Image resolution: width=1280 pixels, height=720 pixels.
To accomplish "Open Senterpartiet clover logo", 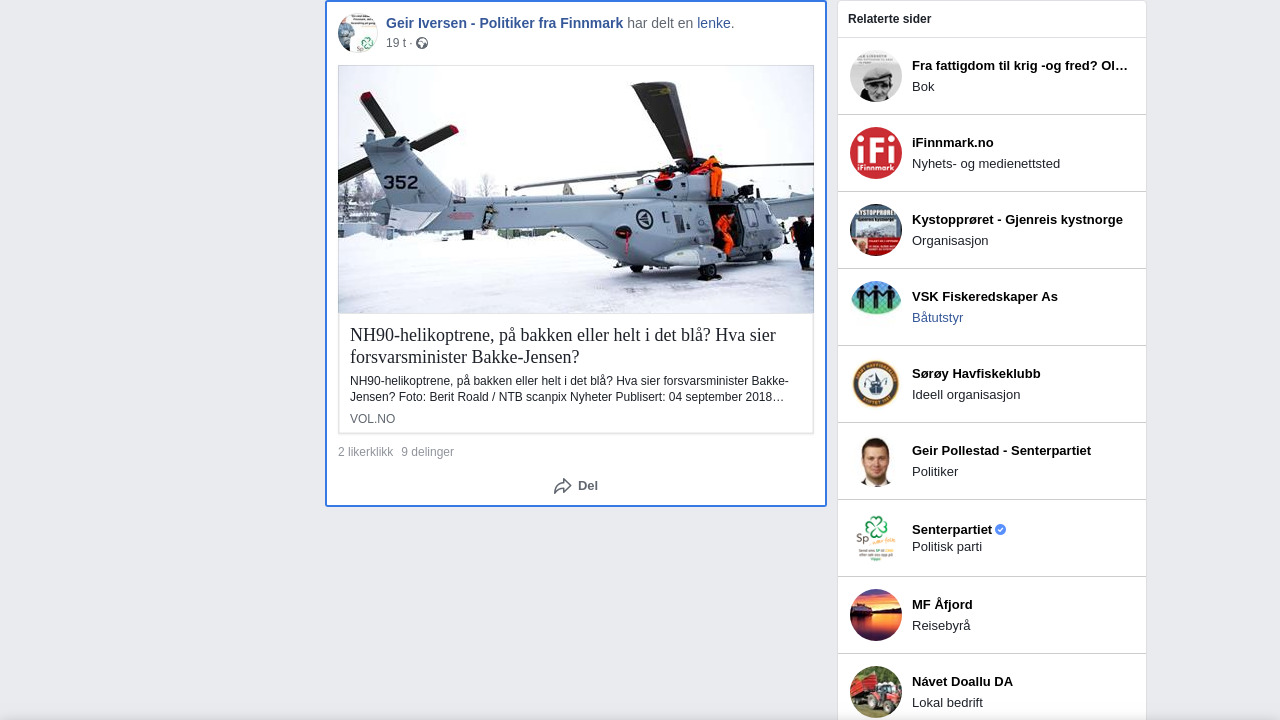I will (876, 538).
